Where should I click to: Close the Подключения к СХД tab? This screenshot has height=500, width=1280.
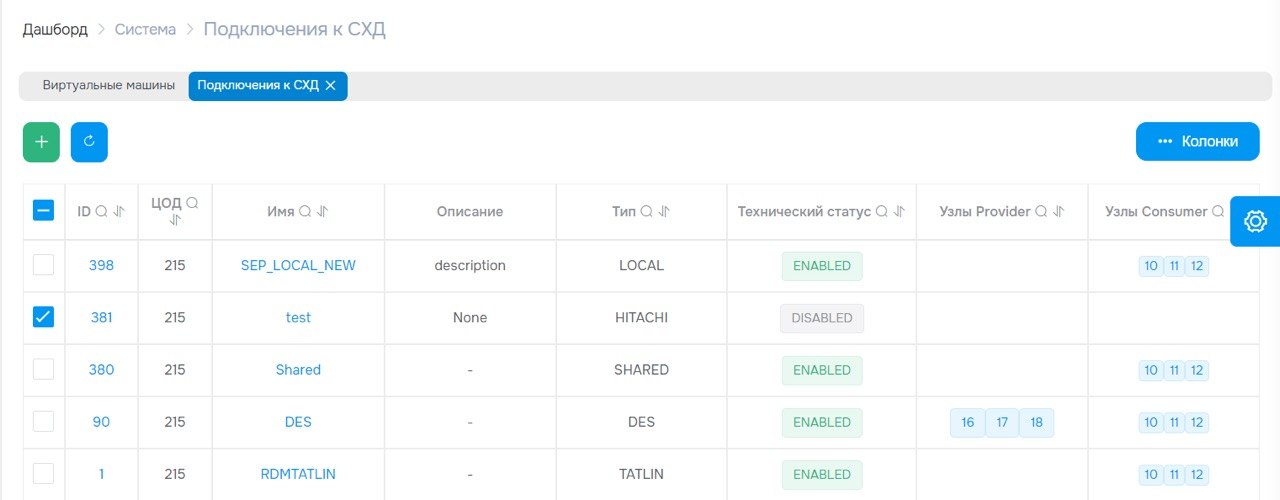click(330, 86)
